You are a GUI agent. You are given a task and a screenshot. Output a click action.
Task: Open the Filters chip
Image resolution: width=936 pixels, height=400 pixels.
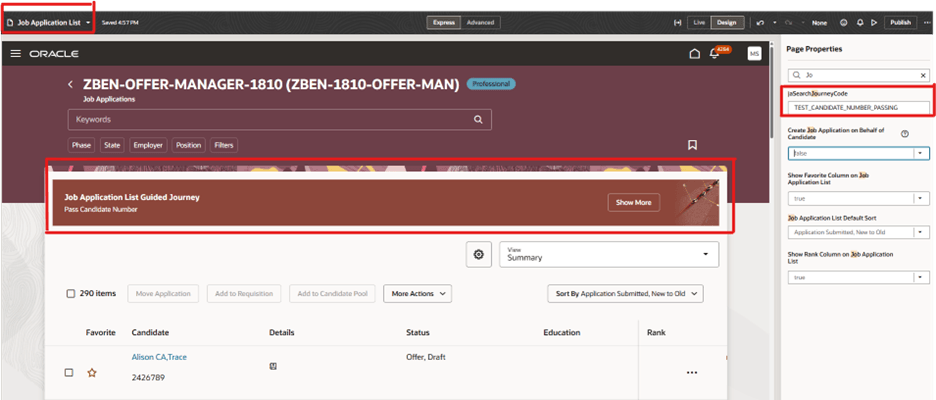point(224,145)
